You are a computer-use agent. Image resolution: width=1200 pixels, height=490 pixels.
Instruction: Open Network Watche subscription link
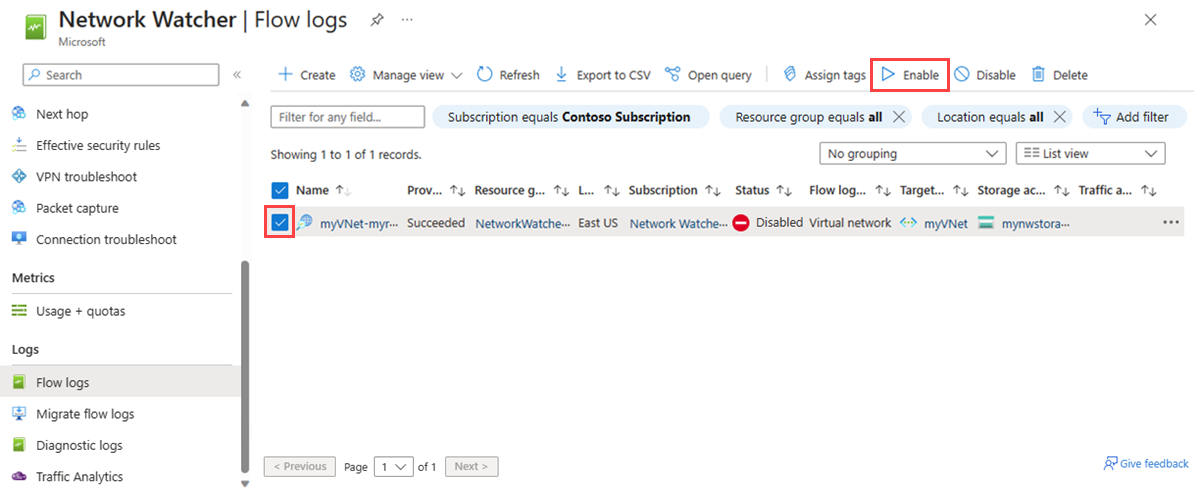(x=679, y=223)
